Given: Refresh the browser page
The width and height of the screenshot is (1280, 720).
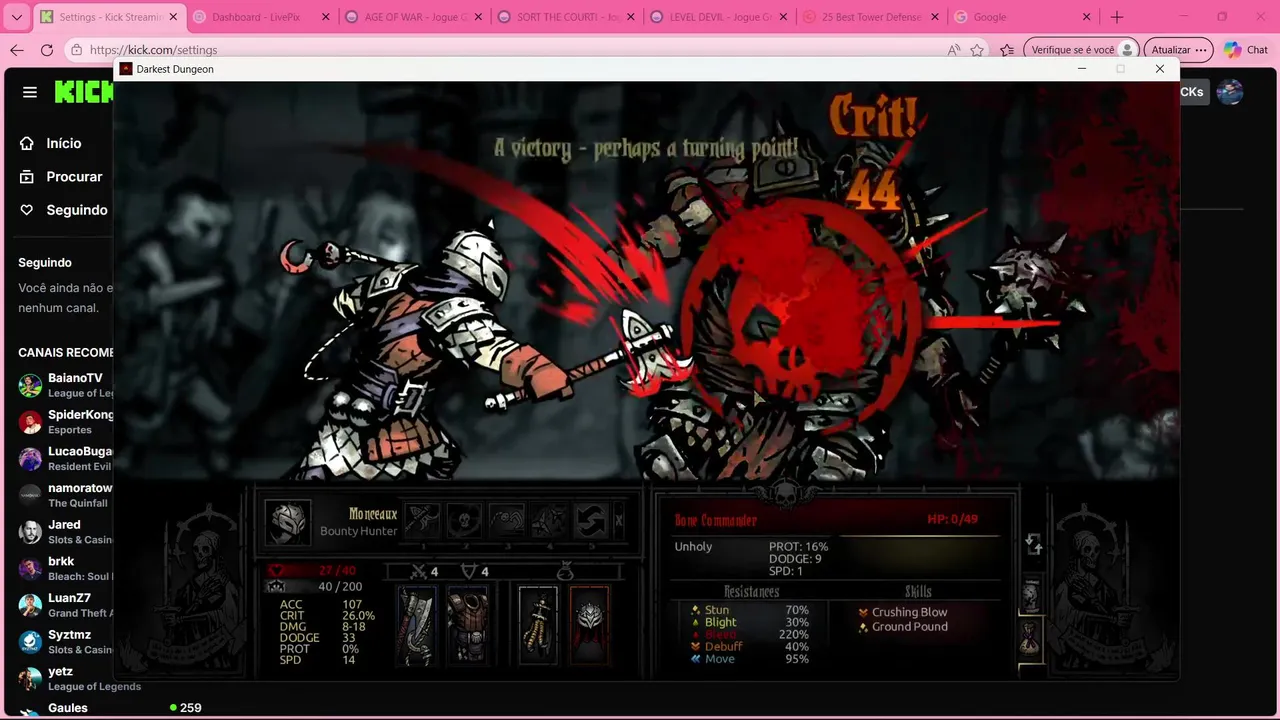Looking at the screenshot, I should coord(47,50).
